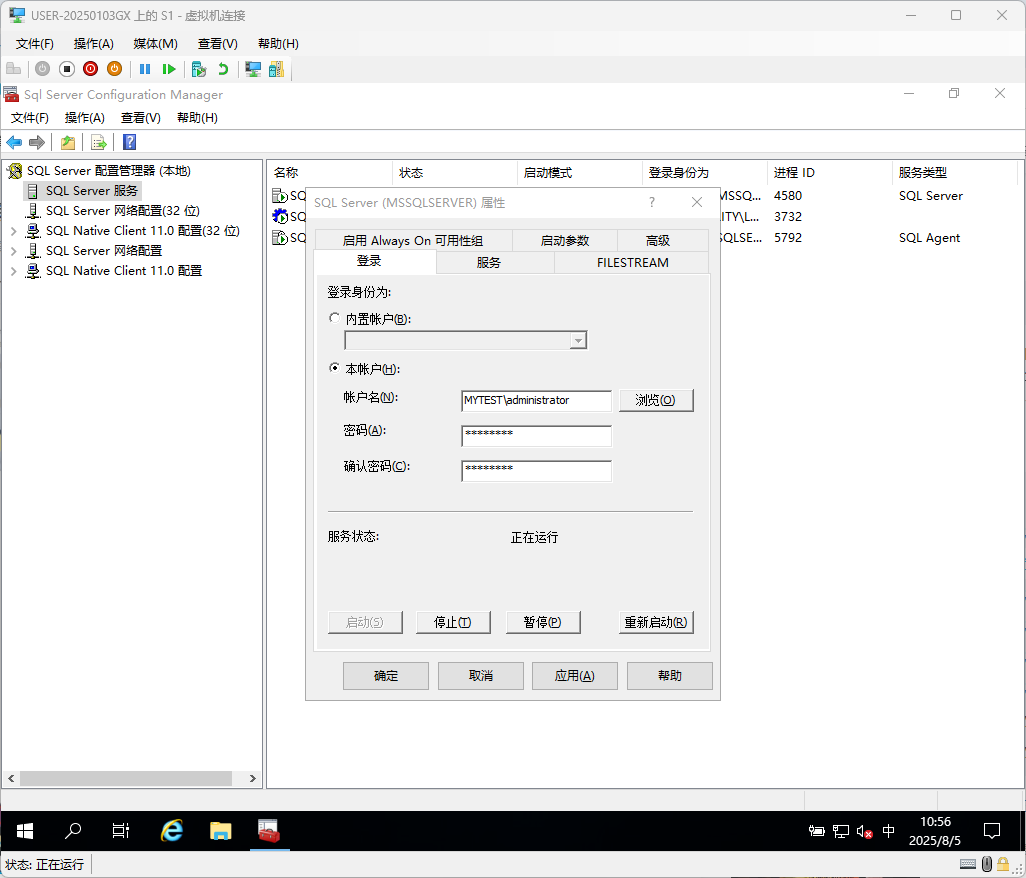Click the SQL Configuration Manager taskbar icon

click(x=269, y=831)
